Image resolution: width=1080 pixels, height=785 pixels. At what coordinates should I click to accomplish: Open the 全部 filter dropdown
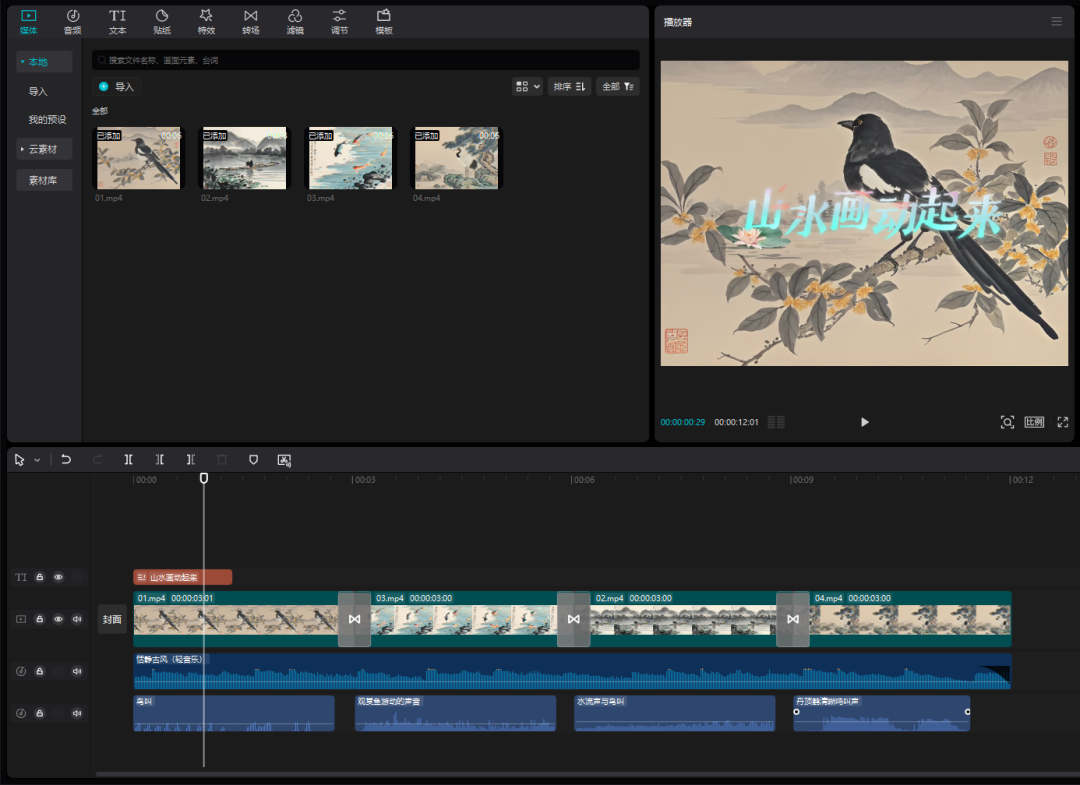pos(618,87)
